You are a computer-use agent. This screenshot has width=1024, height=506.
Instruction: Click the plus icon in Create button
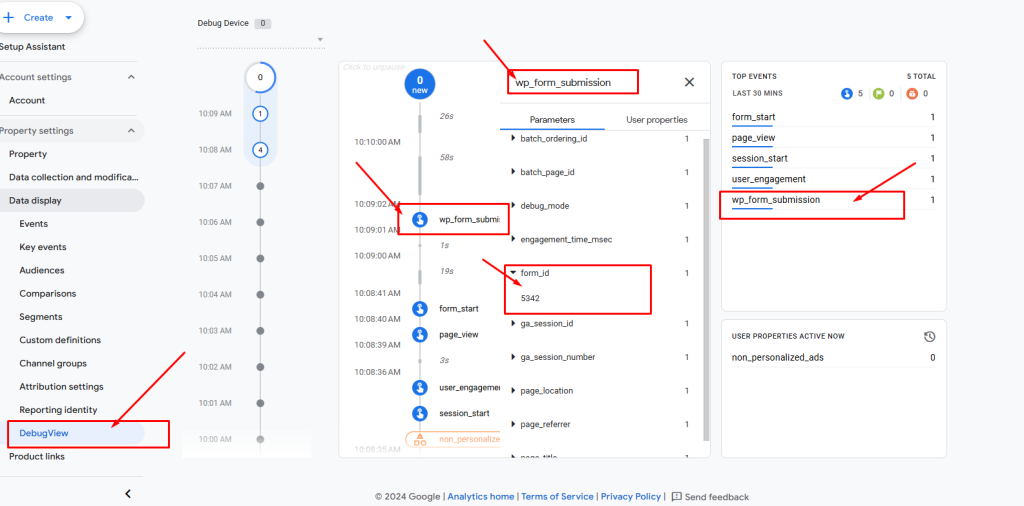coord(8,18)
